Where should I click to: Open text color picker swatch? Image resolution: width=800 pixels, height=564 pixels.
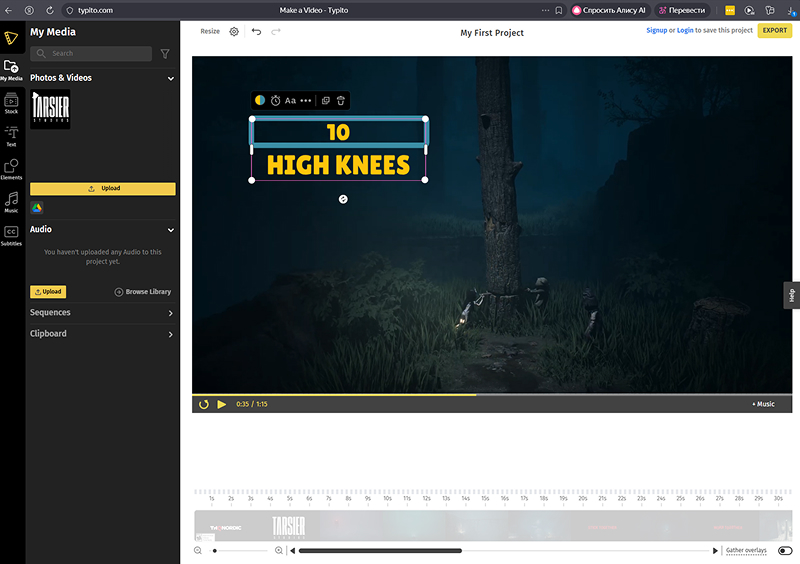(x=260, y=101)
